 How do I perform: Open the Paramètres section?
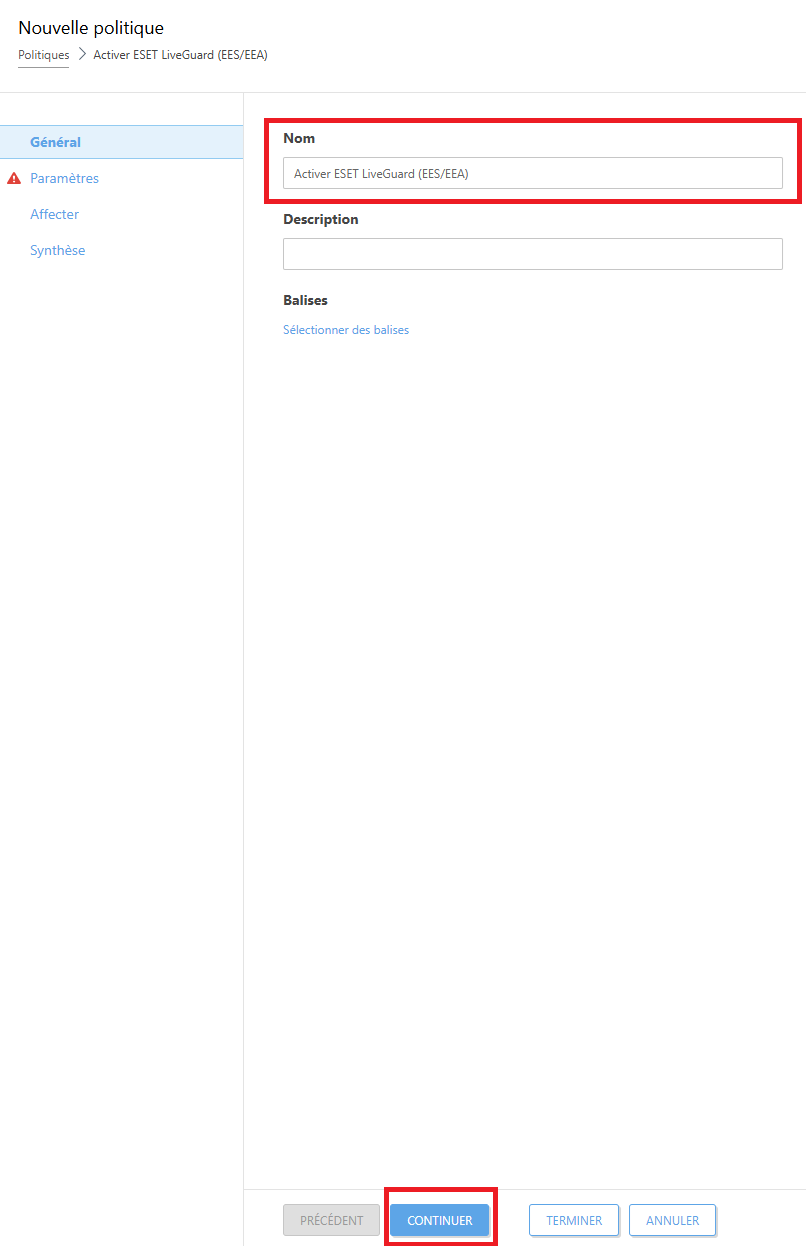(64, 178)
